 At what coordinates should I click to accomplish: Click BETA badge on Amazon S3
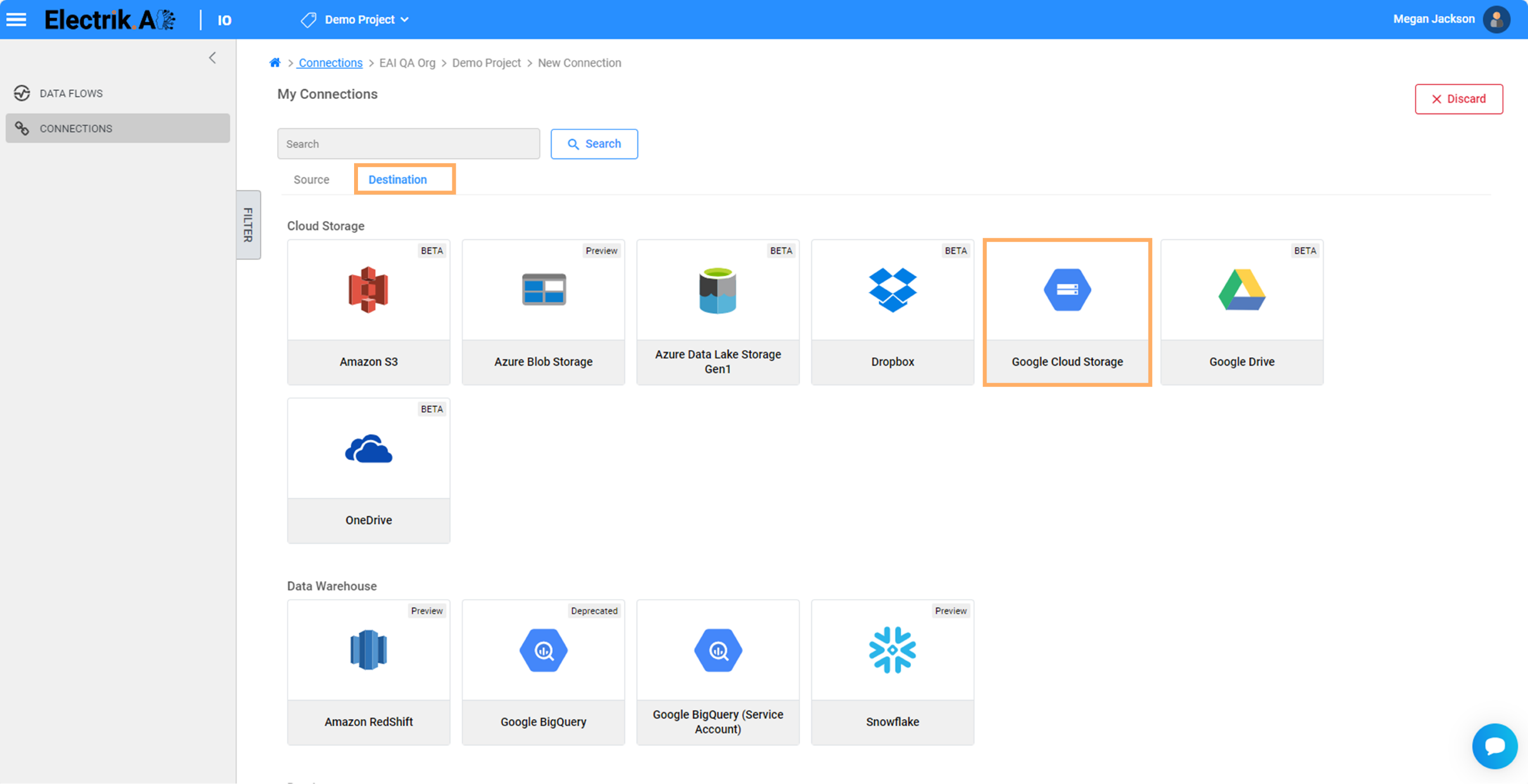[432, 251]
